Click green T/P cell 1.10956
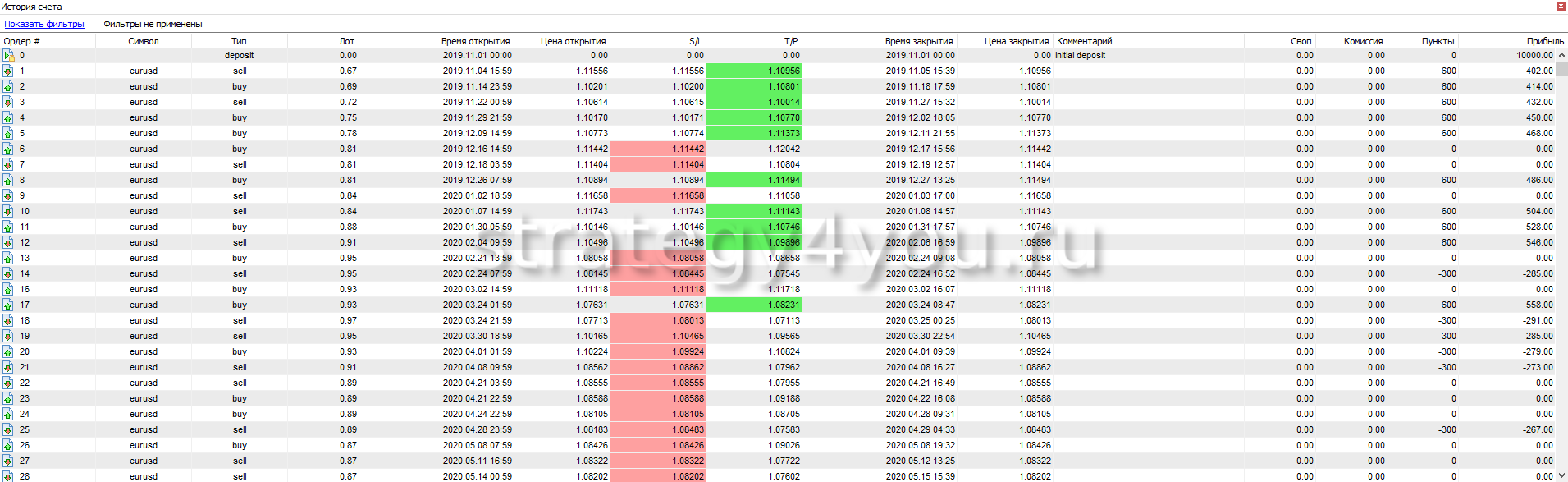 753,71
